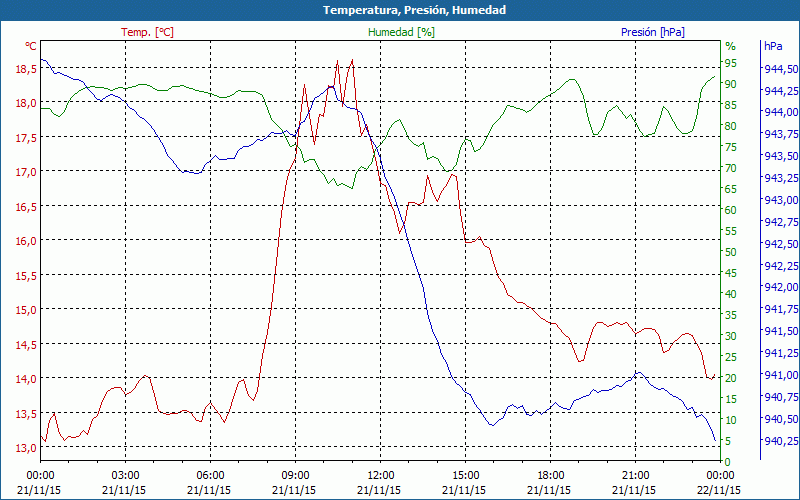The width and height of the screenshot is (800, 500).
Task: Select the green 'Humedad [%]' legend label
Action: 402,32
